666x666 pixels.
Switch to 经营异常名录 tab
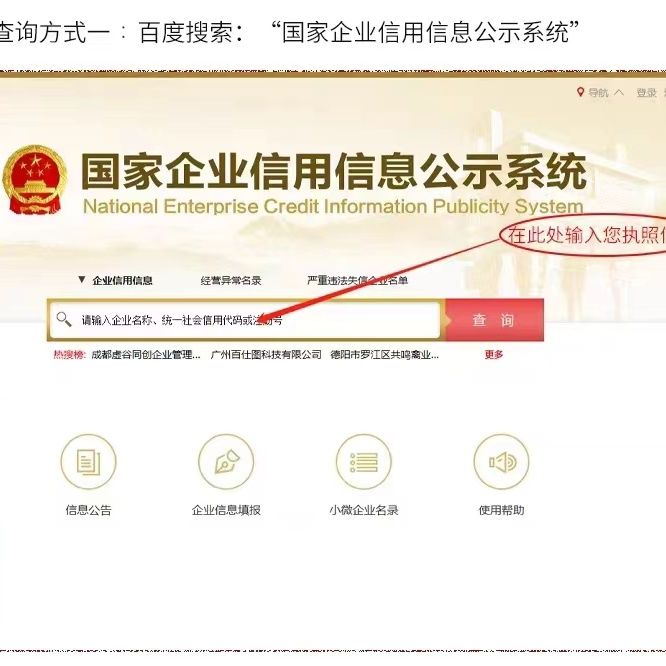[231, 280]
